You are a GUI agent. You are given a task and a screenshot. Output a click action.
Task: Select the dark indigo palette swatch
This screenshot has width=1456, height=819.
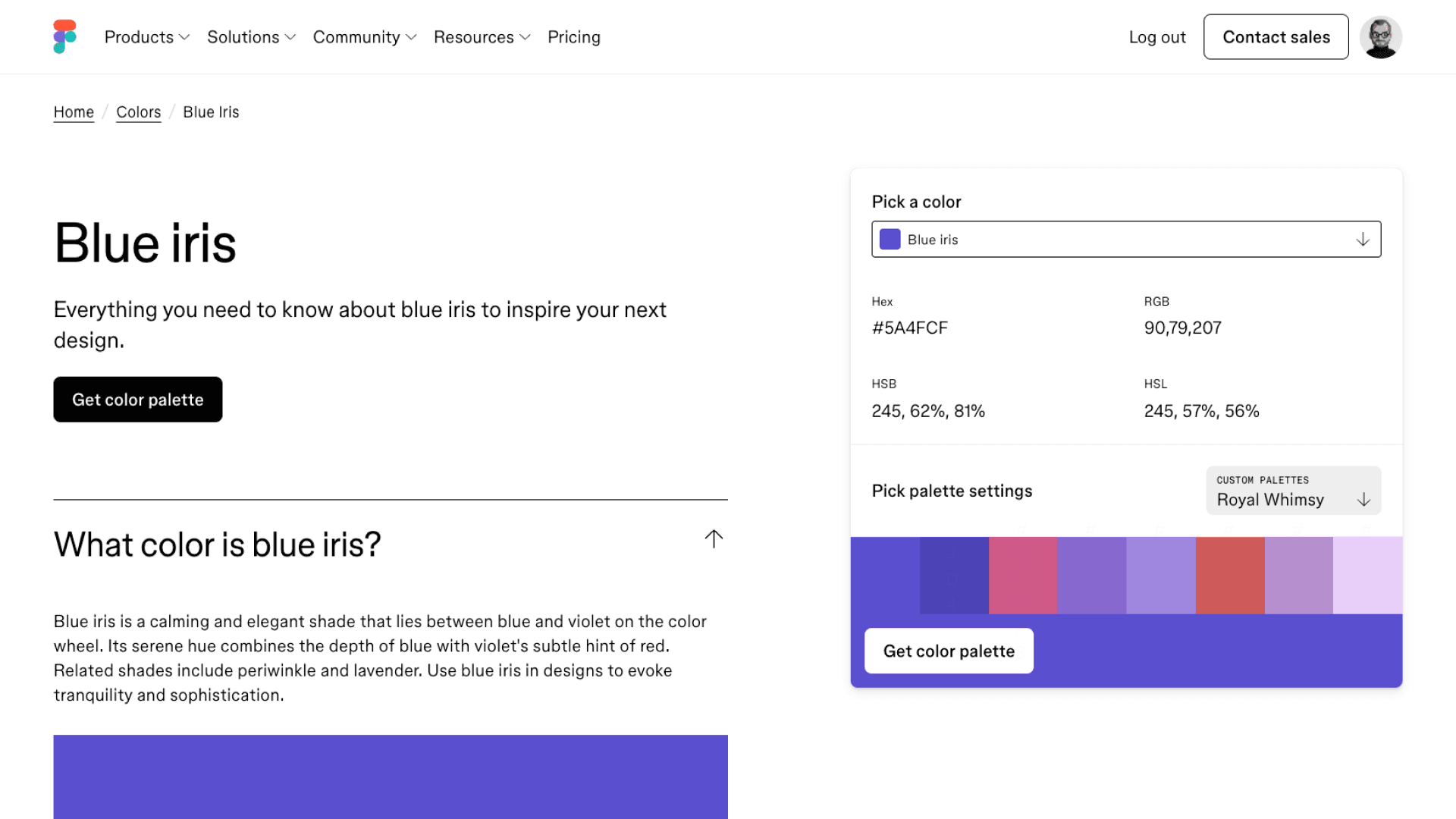tap(954, 576)
